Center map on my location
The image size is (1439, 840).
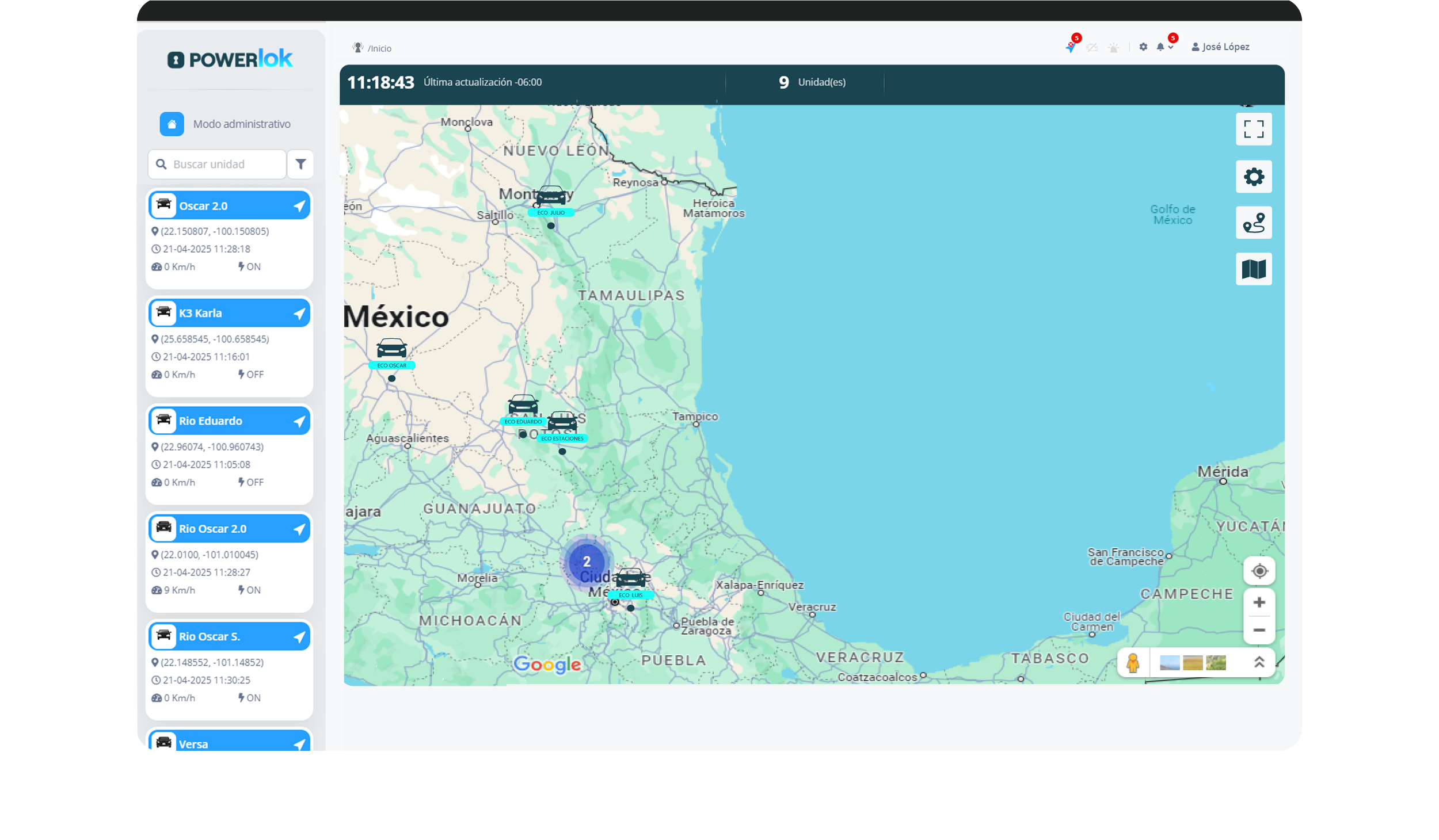[x=1258, y=571]
